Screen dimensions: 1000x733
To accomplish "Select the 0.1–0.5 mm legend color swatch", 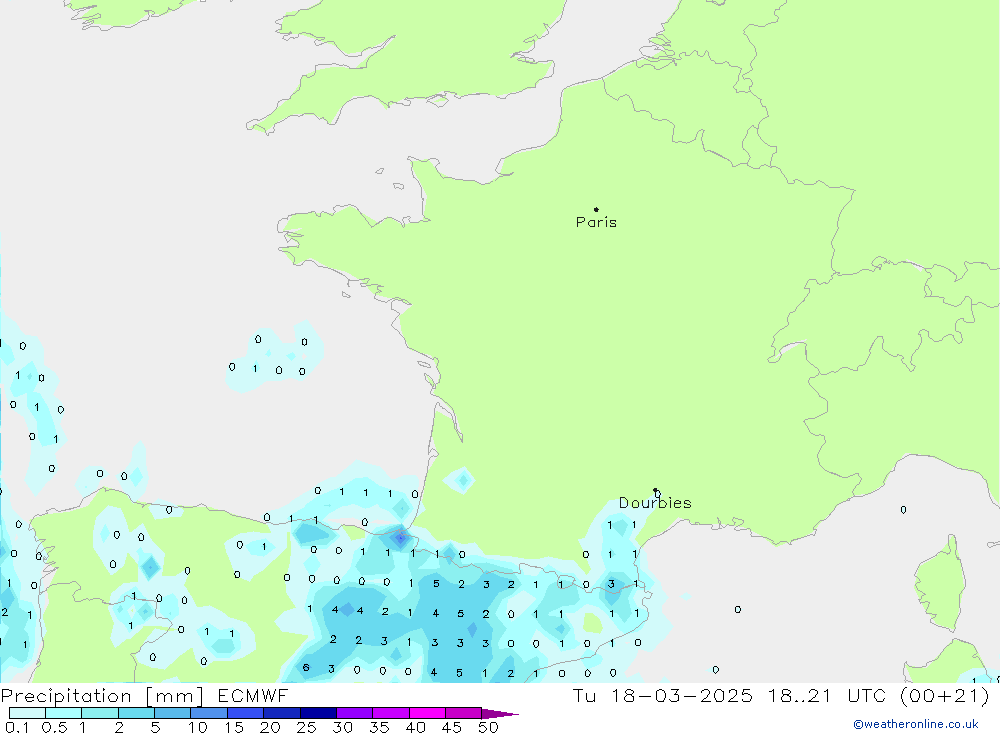I will pos(27,713).
